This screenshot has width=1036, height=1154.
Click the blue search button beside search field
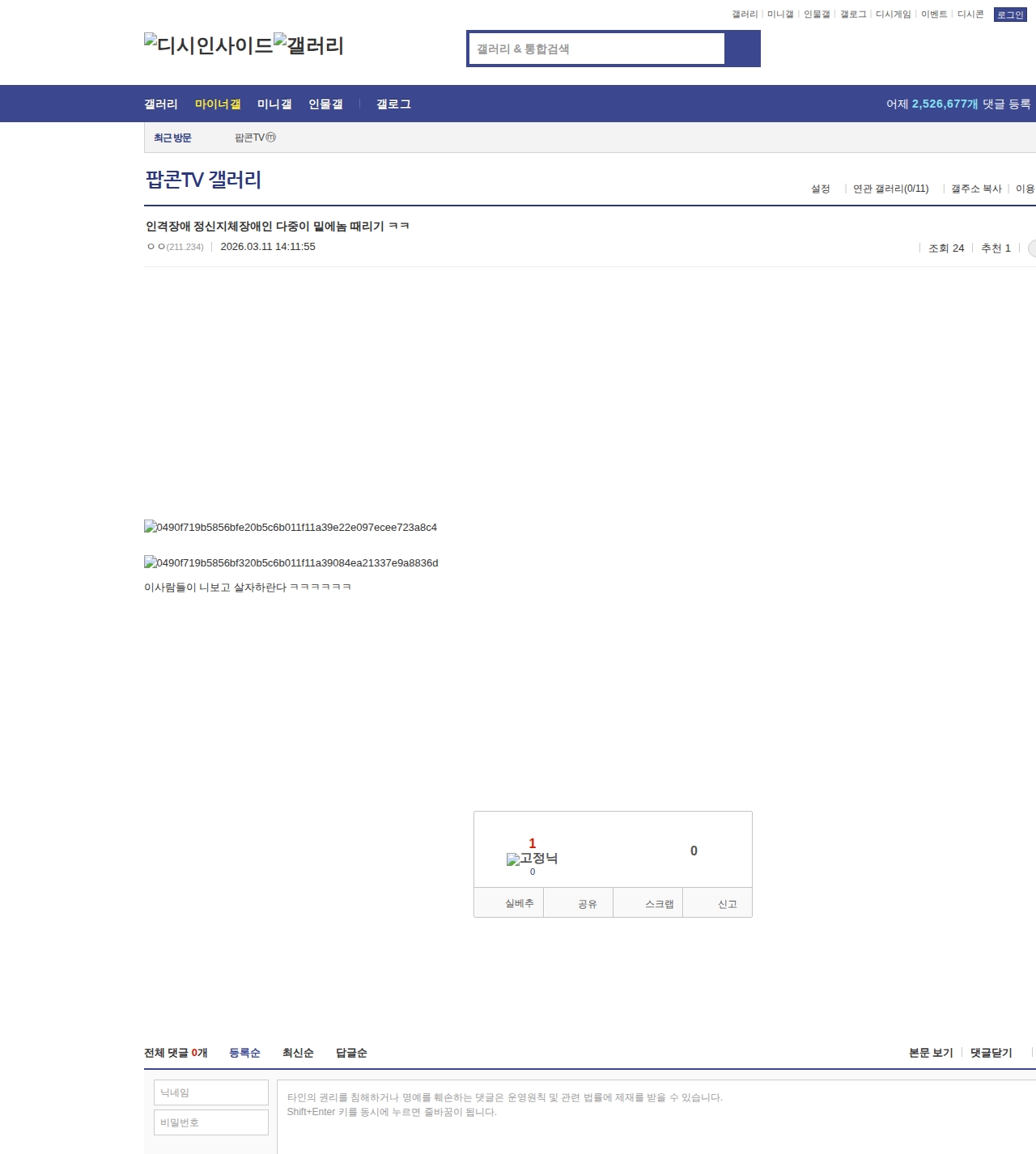742,49
